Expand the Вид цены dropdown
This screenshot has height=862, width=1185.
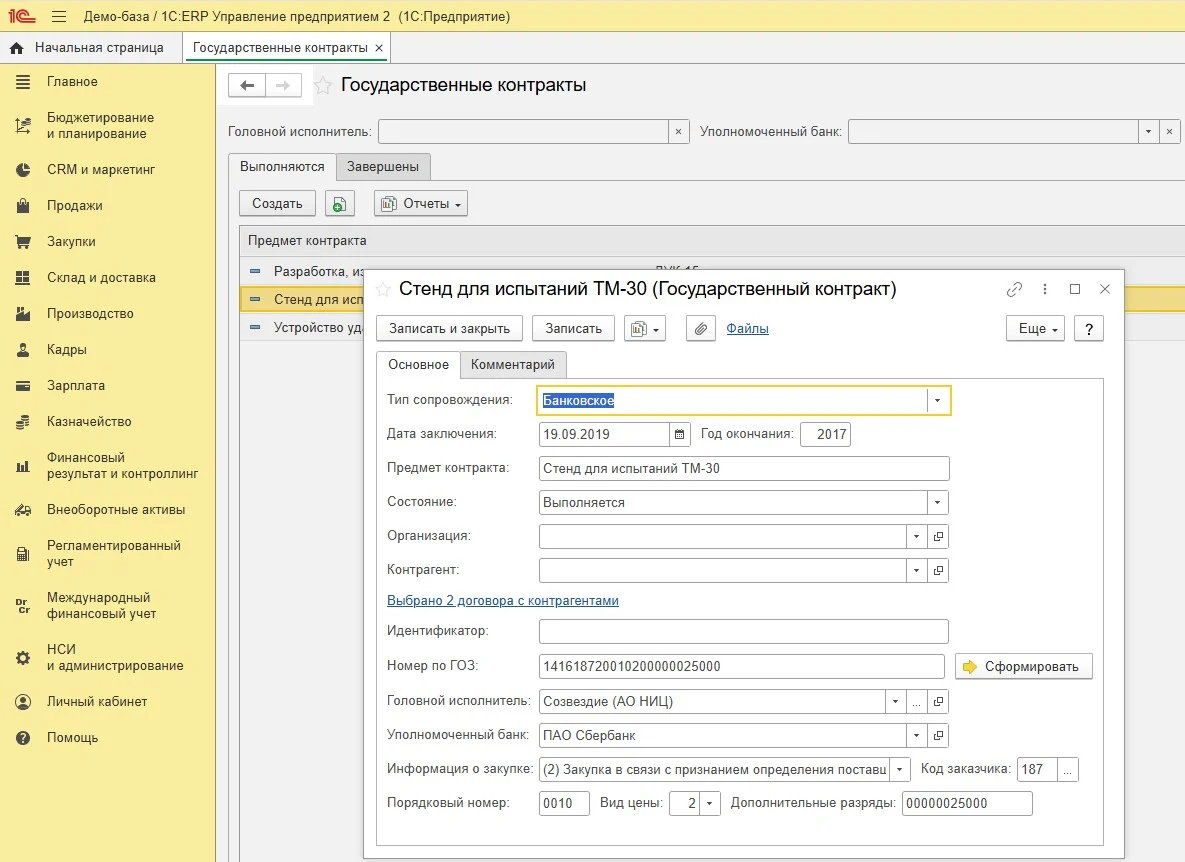pos(709,803)
